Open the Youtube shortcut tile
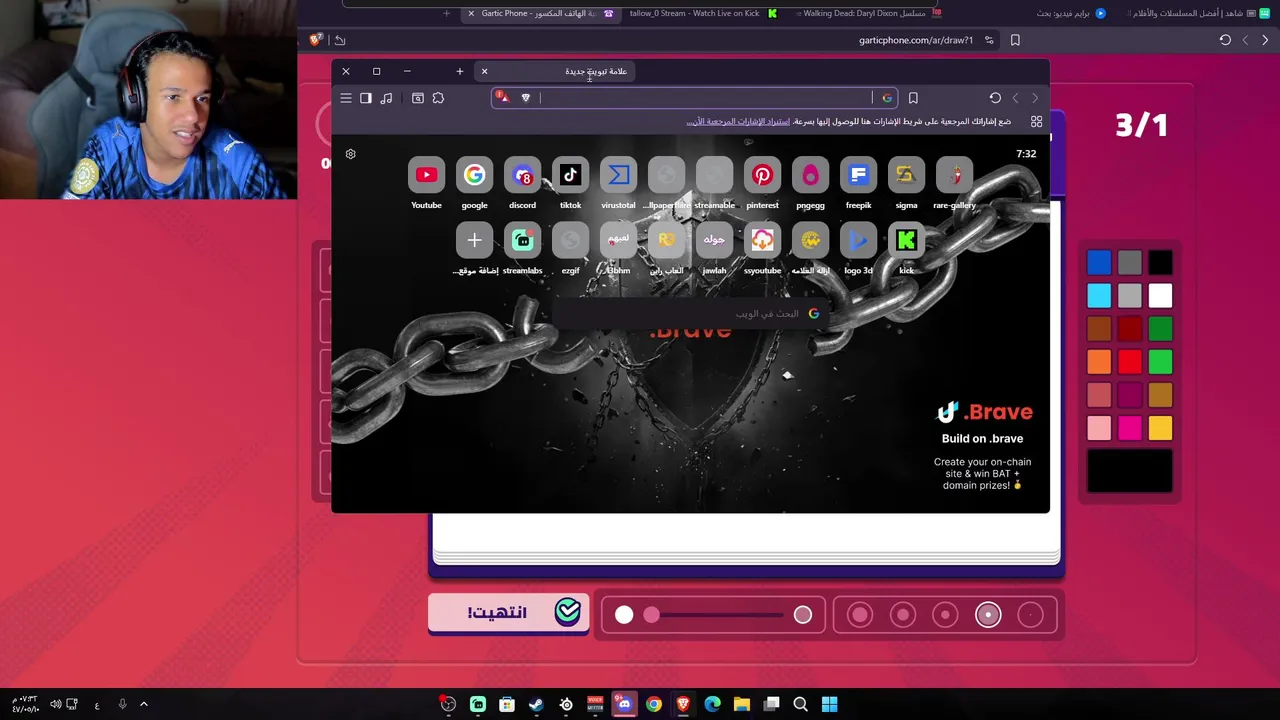The width and height of the screenshot is (1280, 720). 426,176
